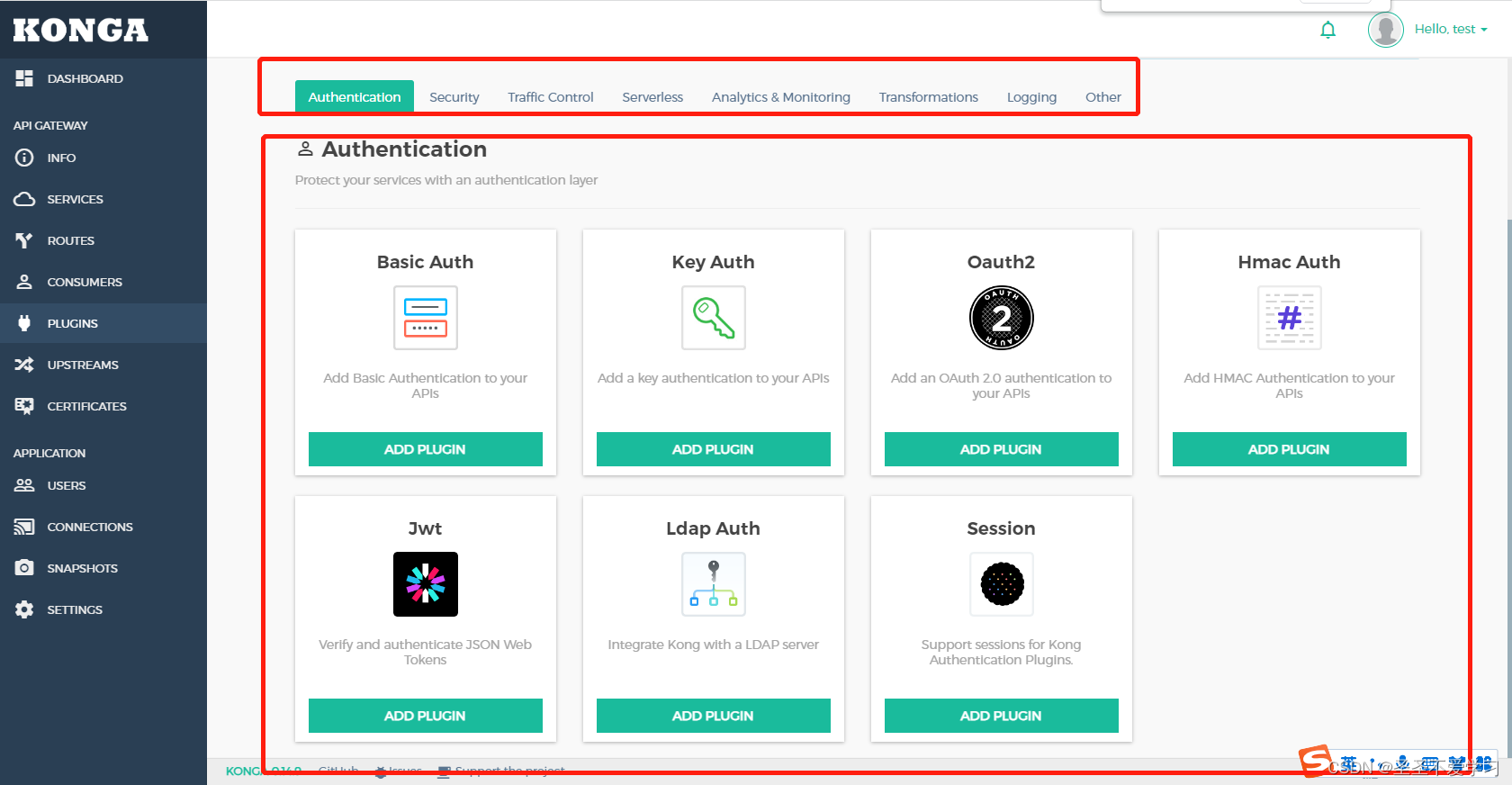Open the Other tab
The image size is (1512, 785).
1103,96
